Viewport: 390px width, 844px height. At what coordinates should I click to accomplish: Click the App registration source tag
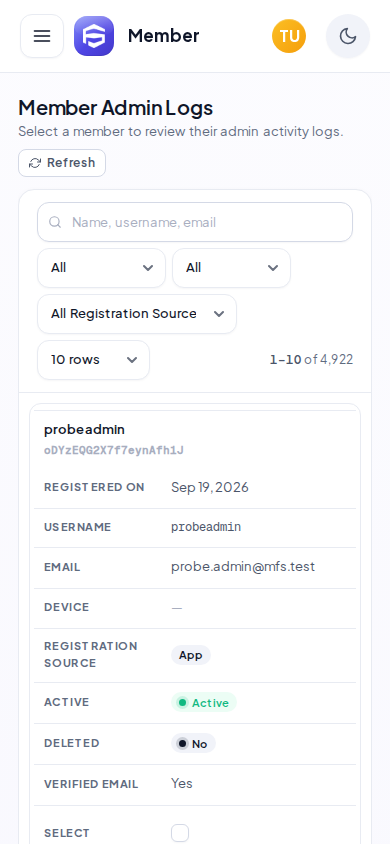[x=190, y=655]
